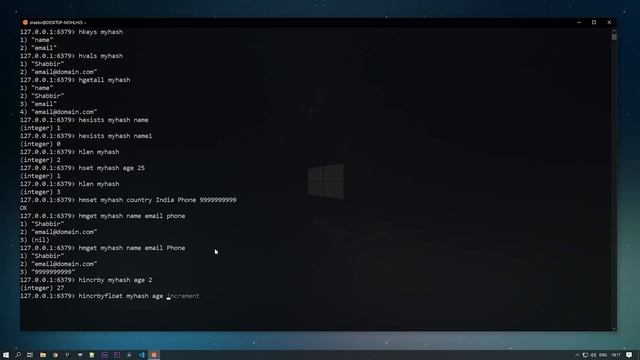Click the '3) "9999999999"' result line
The image size is (640, 360).
click(x=47, y=272)
